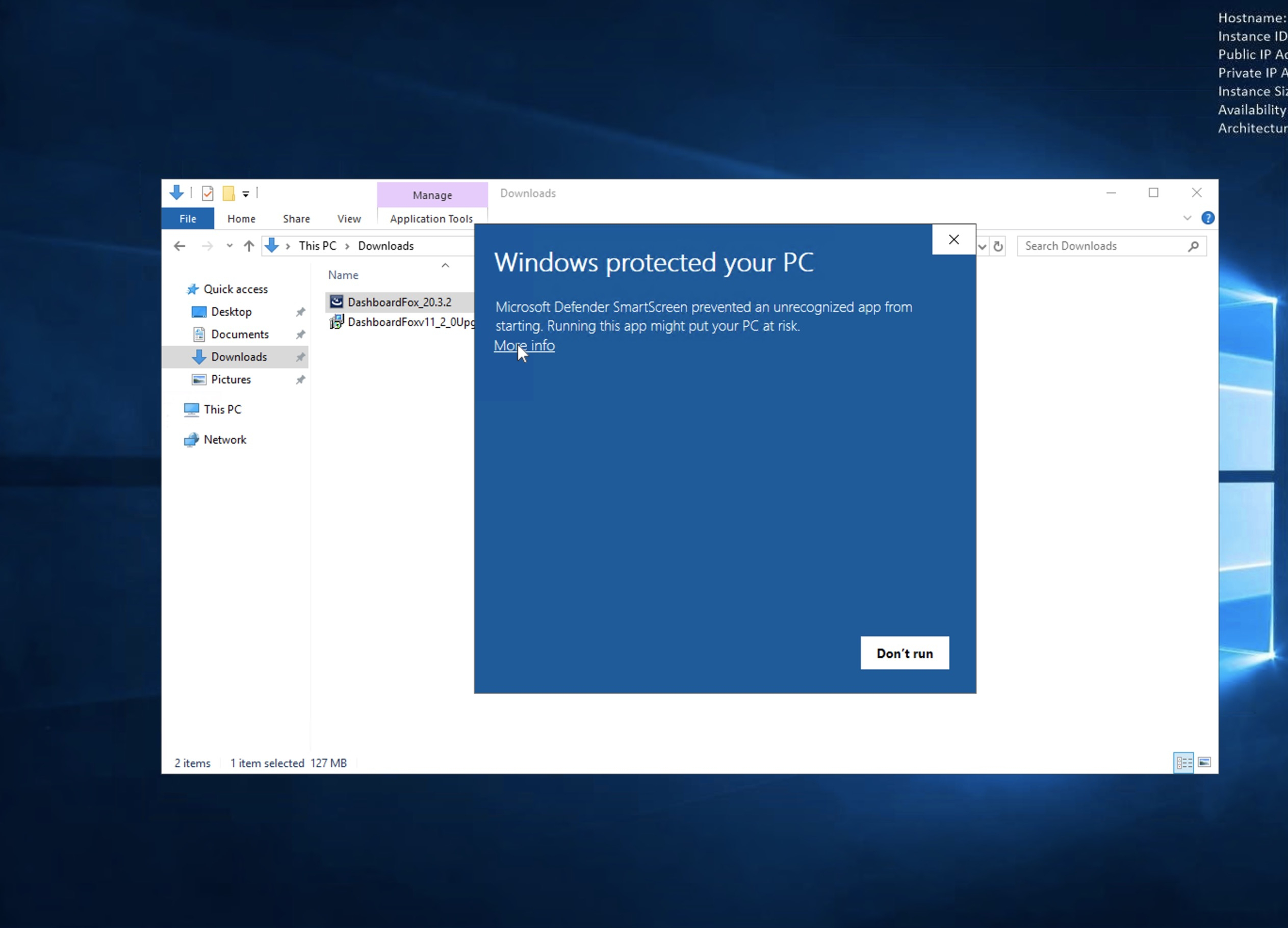The image size is (1288, 928).
Task: Close the SmartScreen dialog
Action: [954, 240]
